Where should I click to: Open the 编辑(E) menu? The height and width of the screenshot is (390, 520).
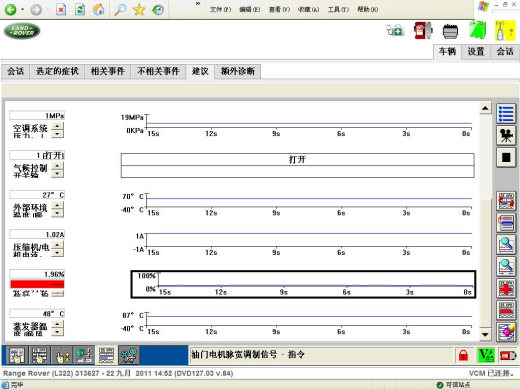click(250, 9)
